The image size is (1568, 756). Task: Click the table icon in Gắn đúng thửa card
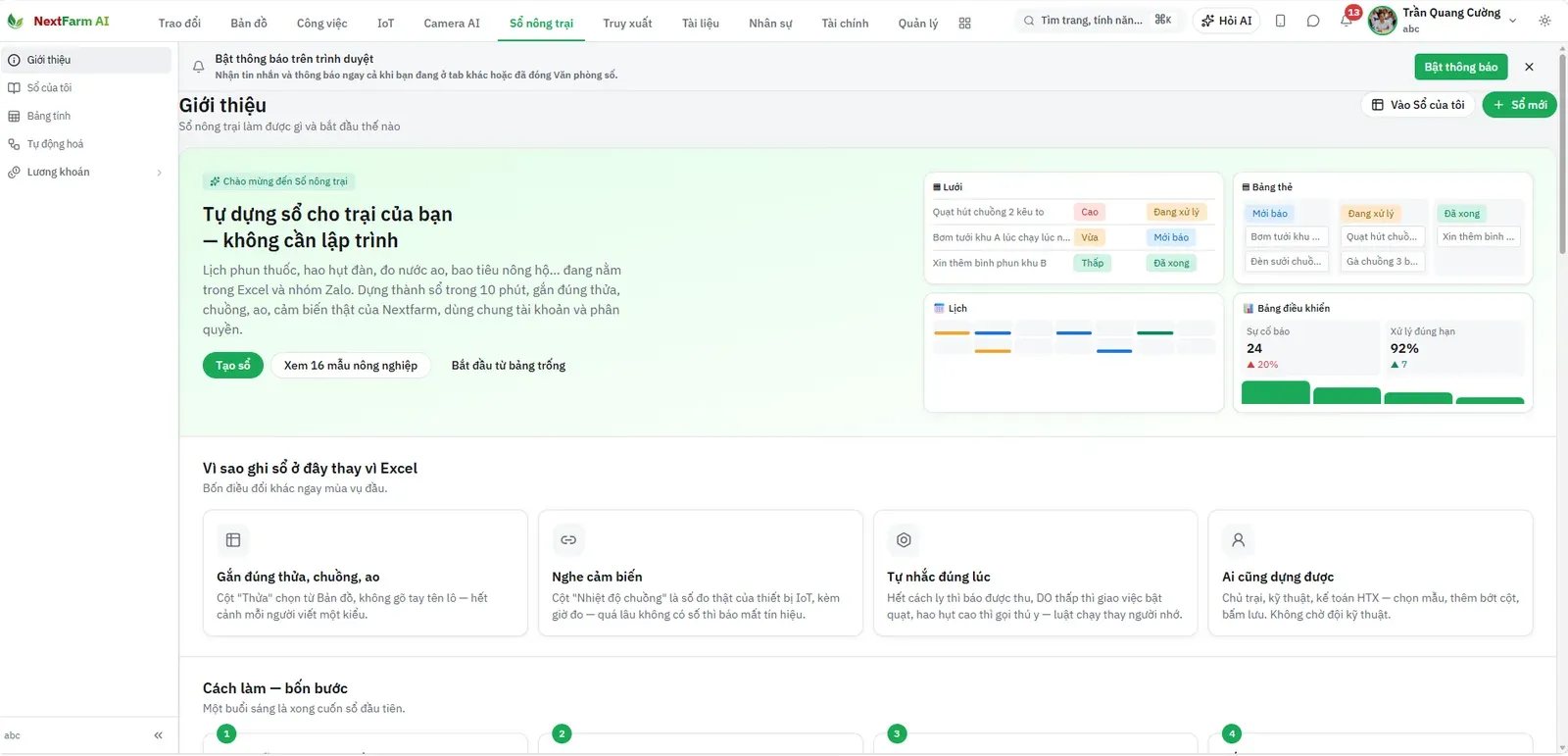coord(233,540)
